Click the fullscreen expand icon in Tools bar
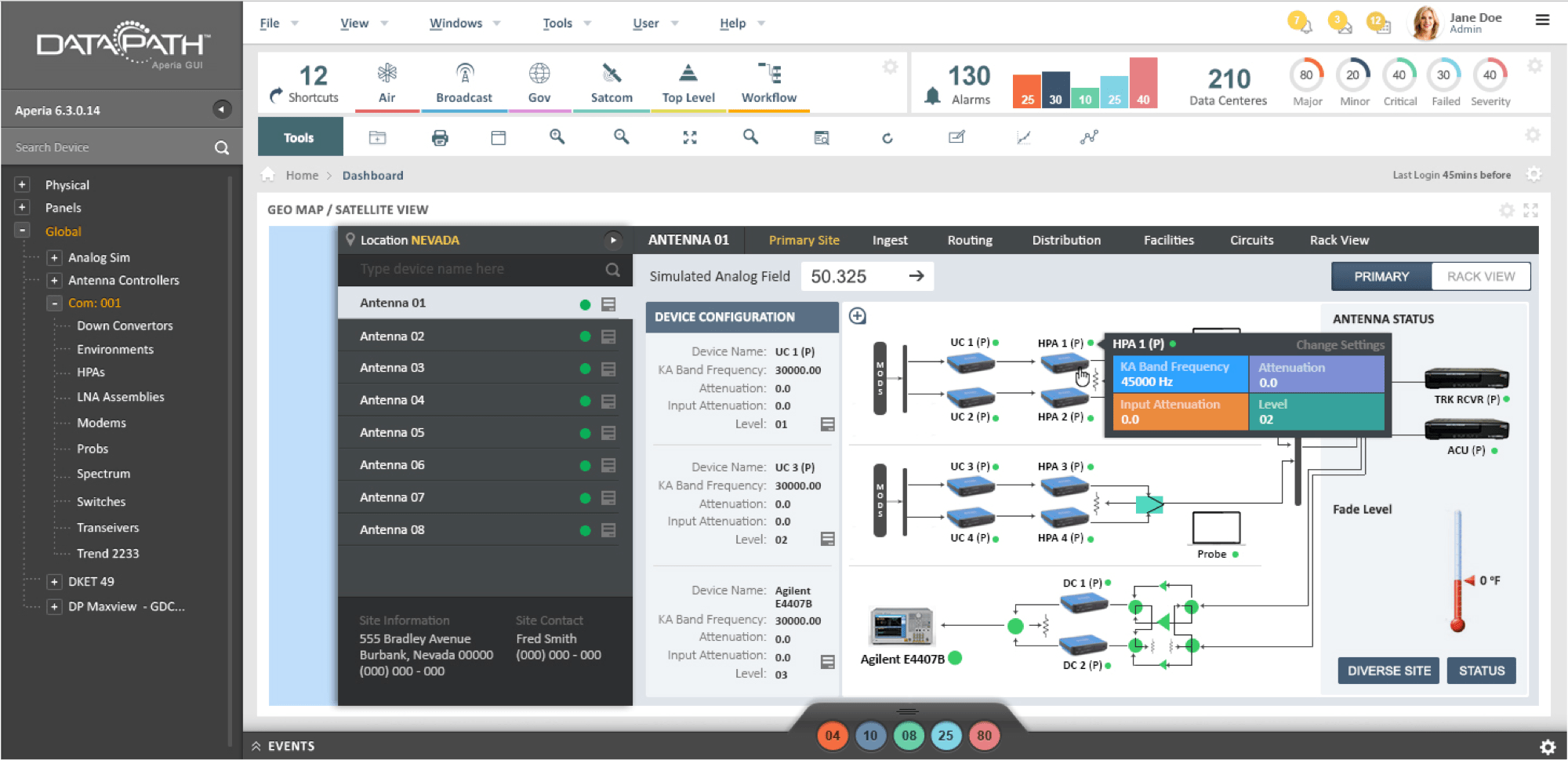The height and width of the screenshot is (760, 1568). click(x=688, y=136)
